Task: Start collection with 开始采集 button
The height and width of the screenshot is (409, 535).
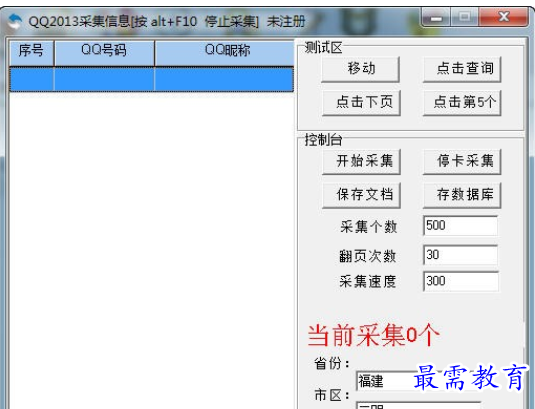Action: click(361, 162)
